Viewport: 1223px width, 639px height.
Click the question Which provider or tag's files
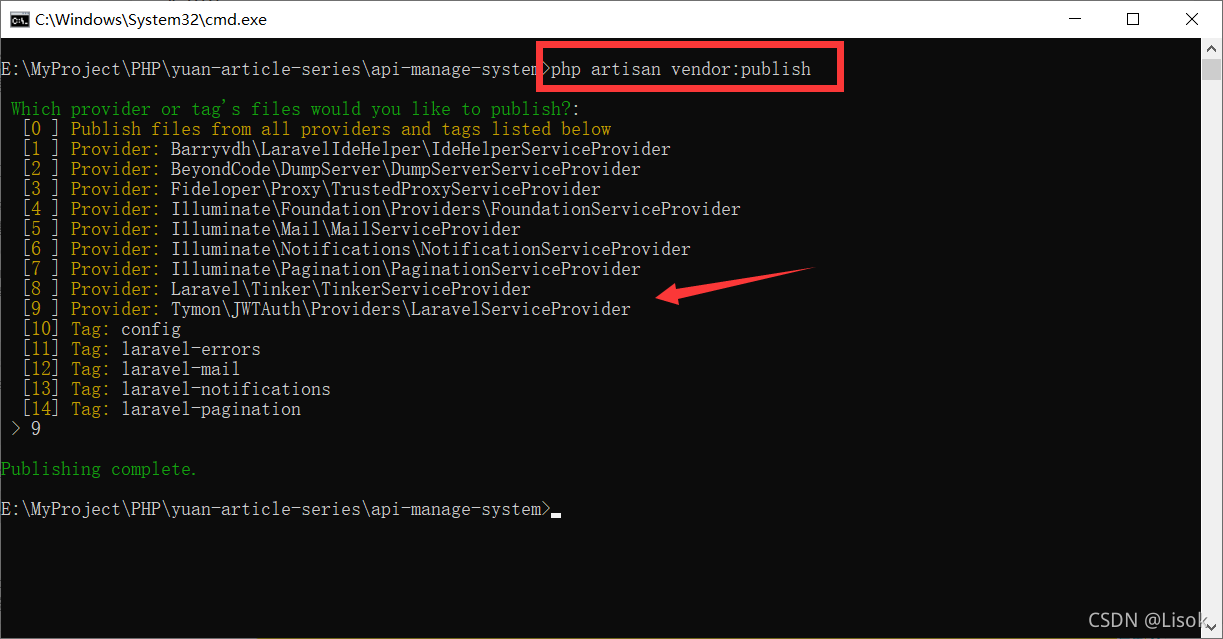pos(295,109)
